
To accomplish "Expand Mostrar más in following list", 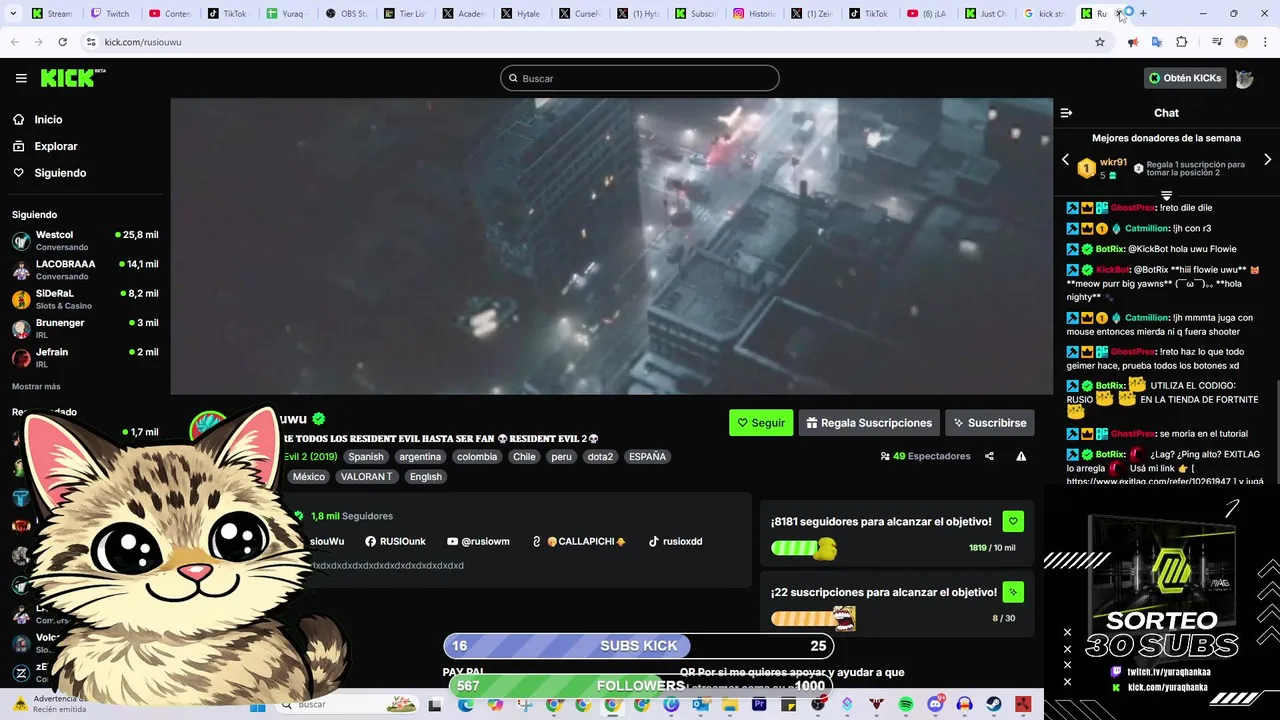I will click(x=36, y=386).
